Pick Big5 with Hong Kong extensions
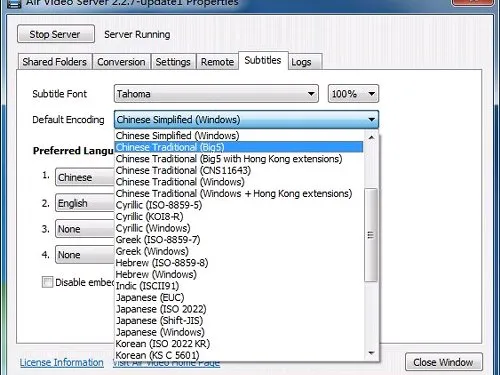 (239, 159)
